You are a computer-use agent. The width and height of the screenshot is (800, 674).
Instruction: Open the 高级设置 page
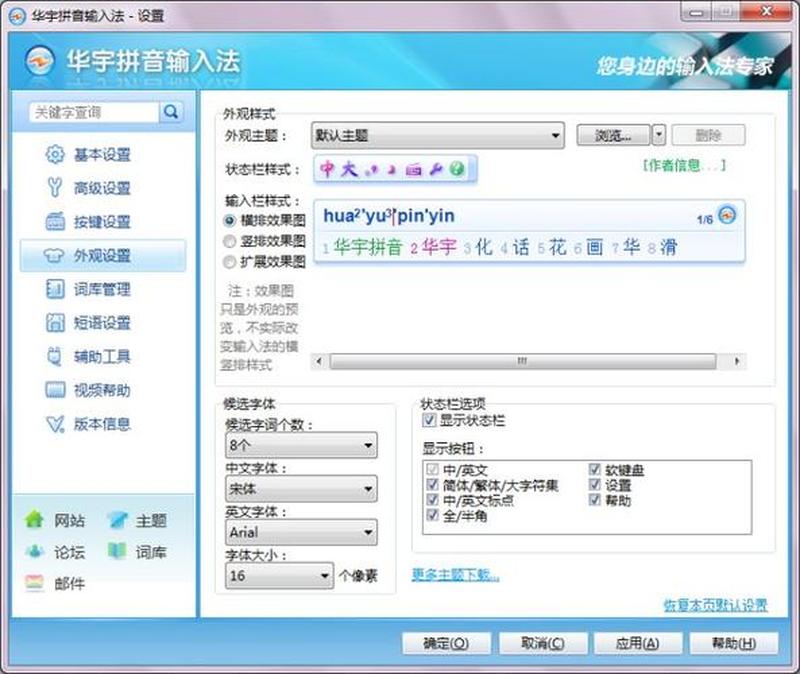pyautogui.click(x=103, y=188)
